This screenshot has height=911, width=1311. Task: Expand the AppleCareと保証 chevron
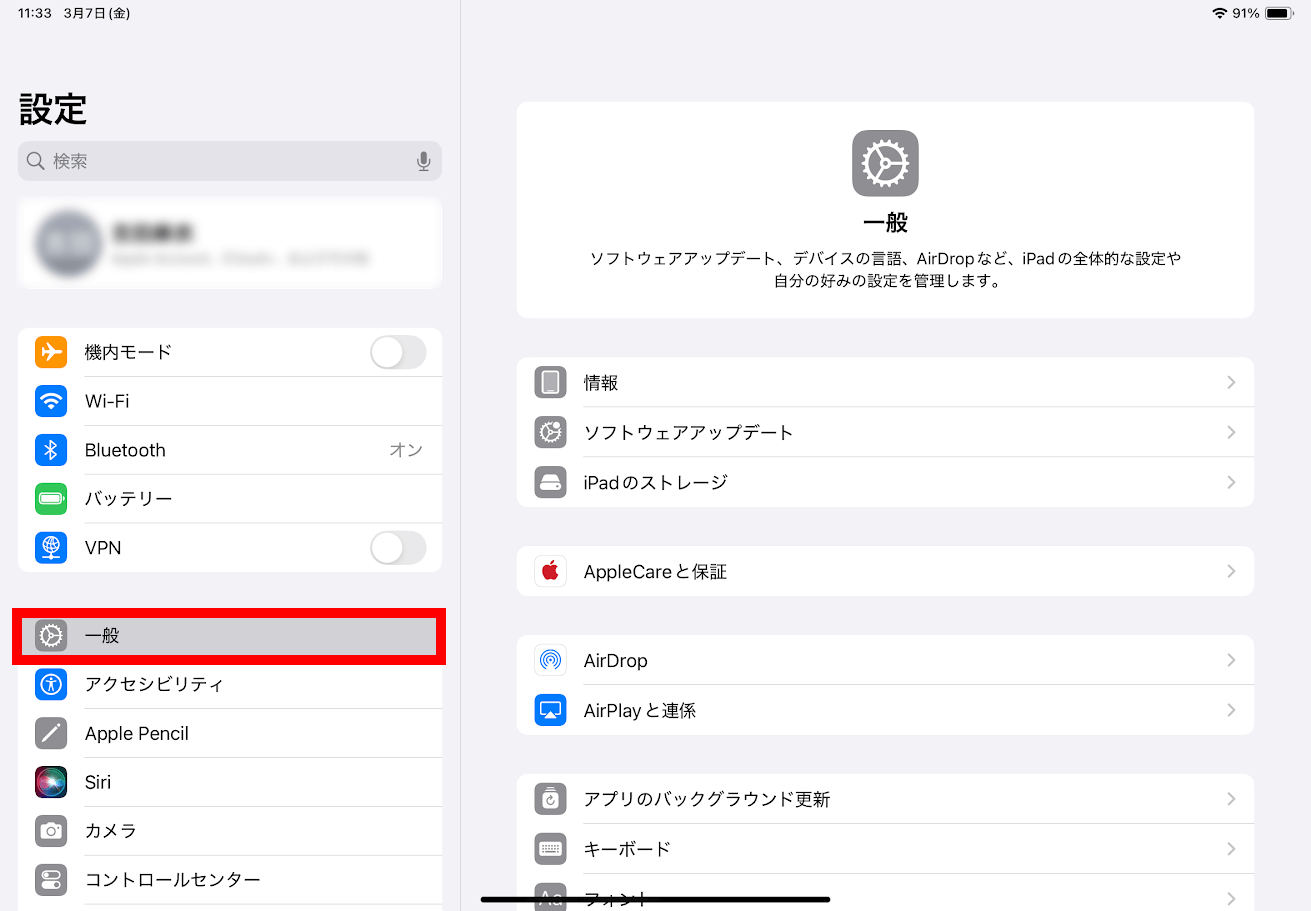click(x=1231, y=571)
